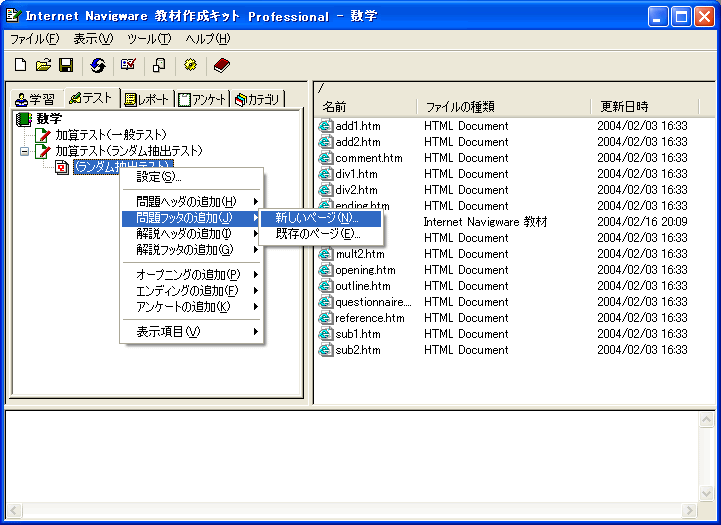721x525 pixels.
Task: Click the comment.htm file icon
Action: pyautogui.click(x=326, y=158)
